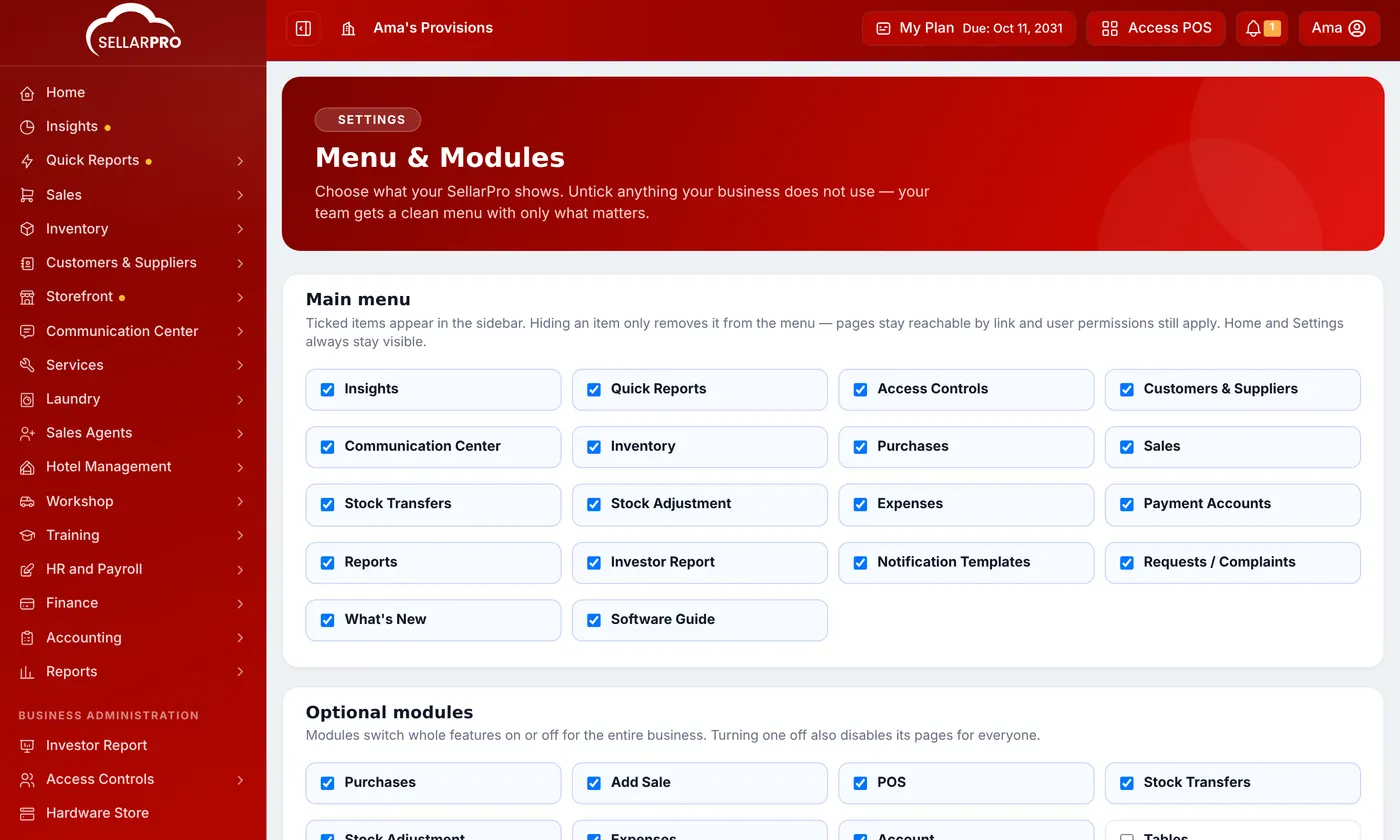Open My Plan button in header

(969, 28)
